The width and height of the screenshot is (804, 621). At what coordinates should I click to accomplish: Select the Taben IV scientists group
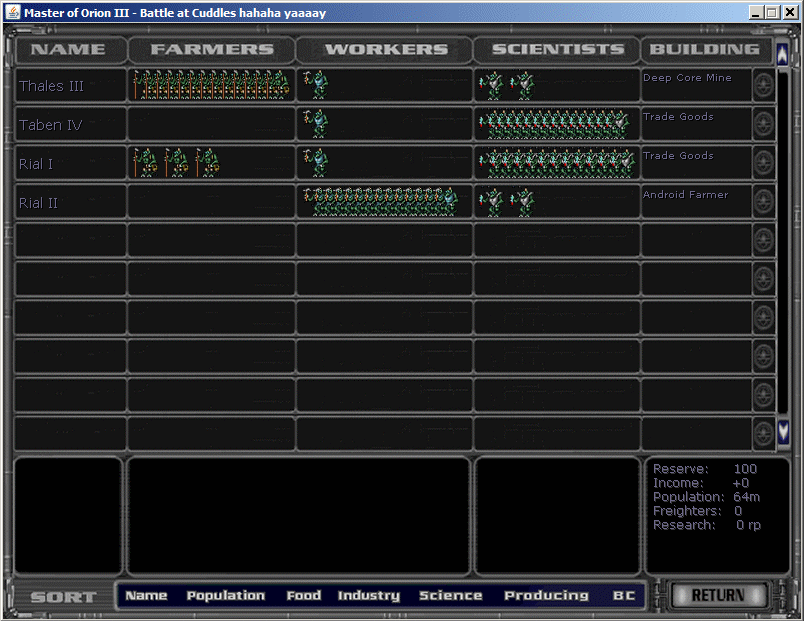click(554, 125)
